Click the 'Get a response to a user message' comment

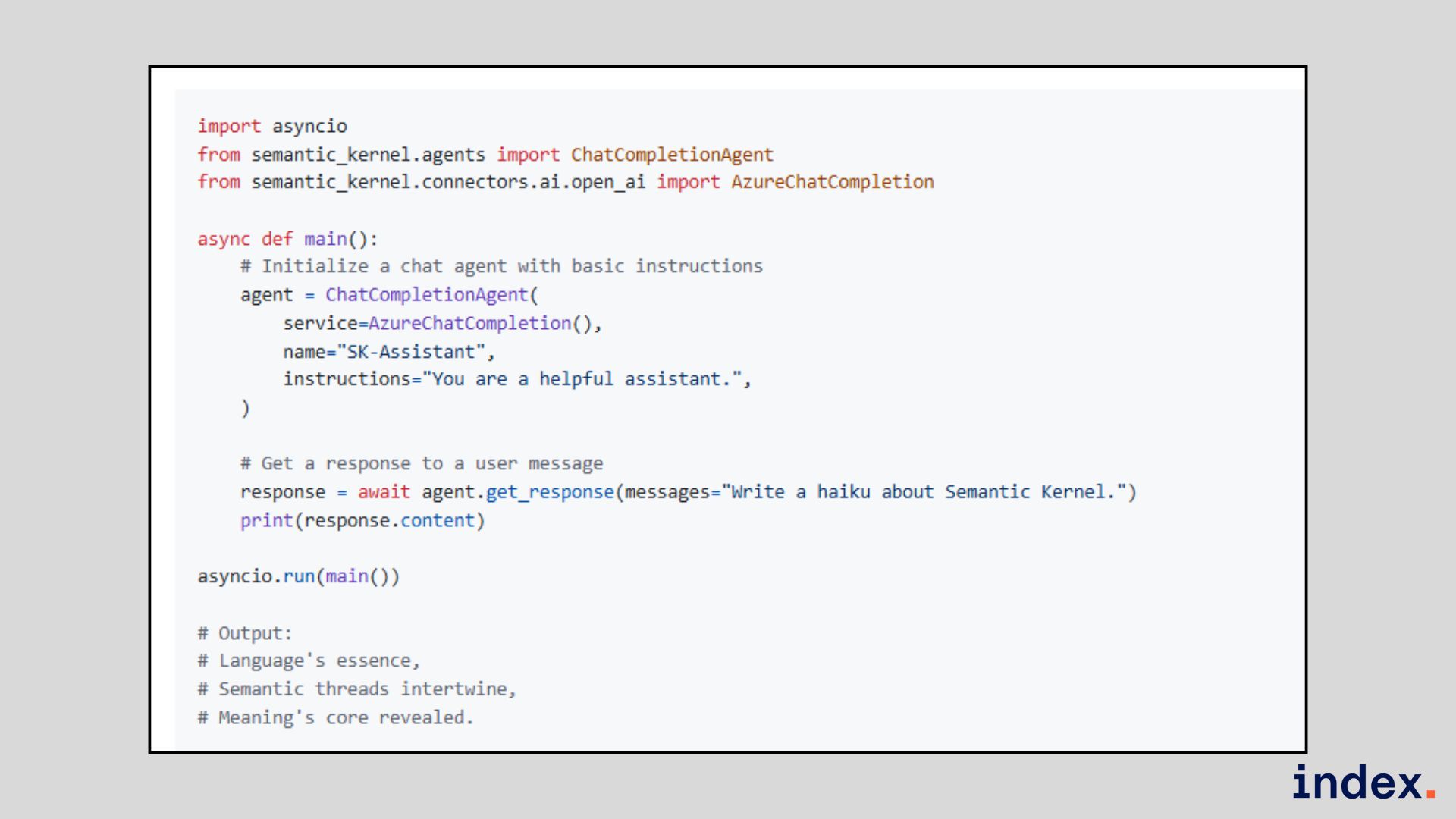pyautogui.click(x=422, y=463)
